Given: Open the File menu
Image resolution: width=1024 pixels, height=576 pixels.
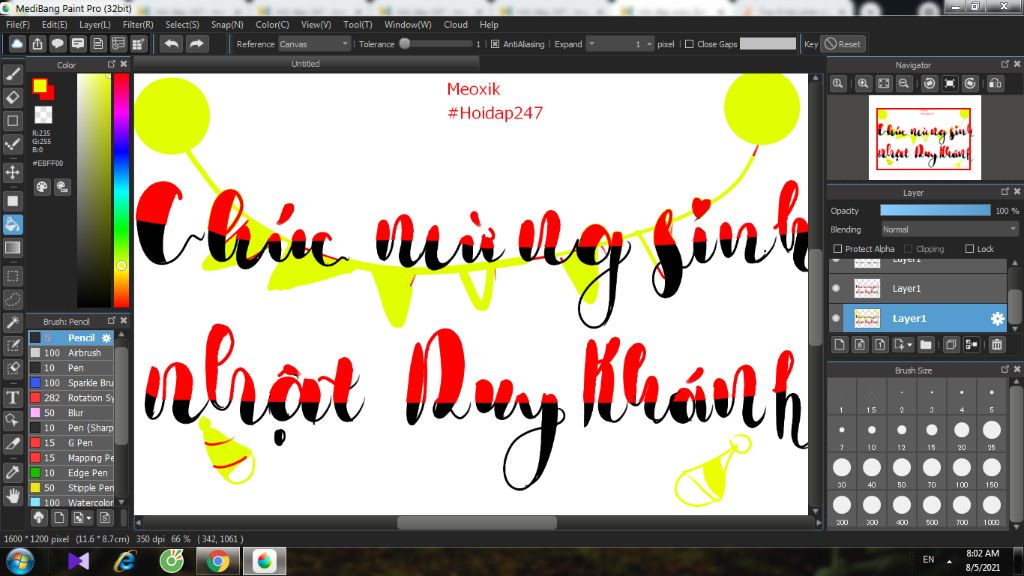Looking at the screenshot, I should pos(18,24).
